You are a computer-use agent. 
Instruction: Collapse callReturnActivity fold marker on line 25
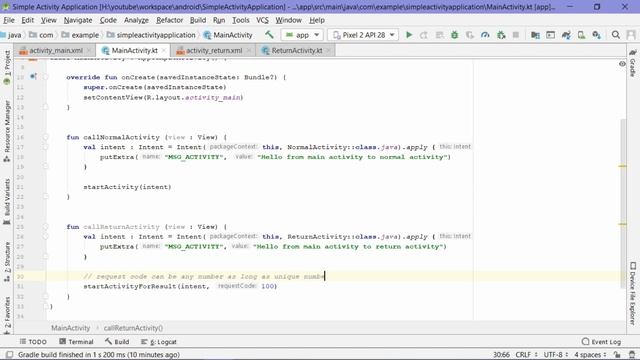coord(45,227)
